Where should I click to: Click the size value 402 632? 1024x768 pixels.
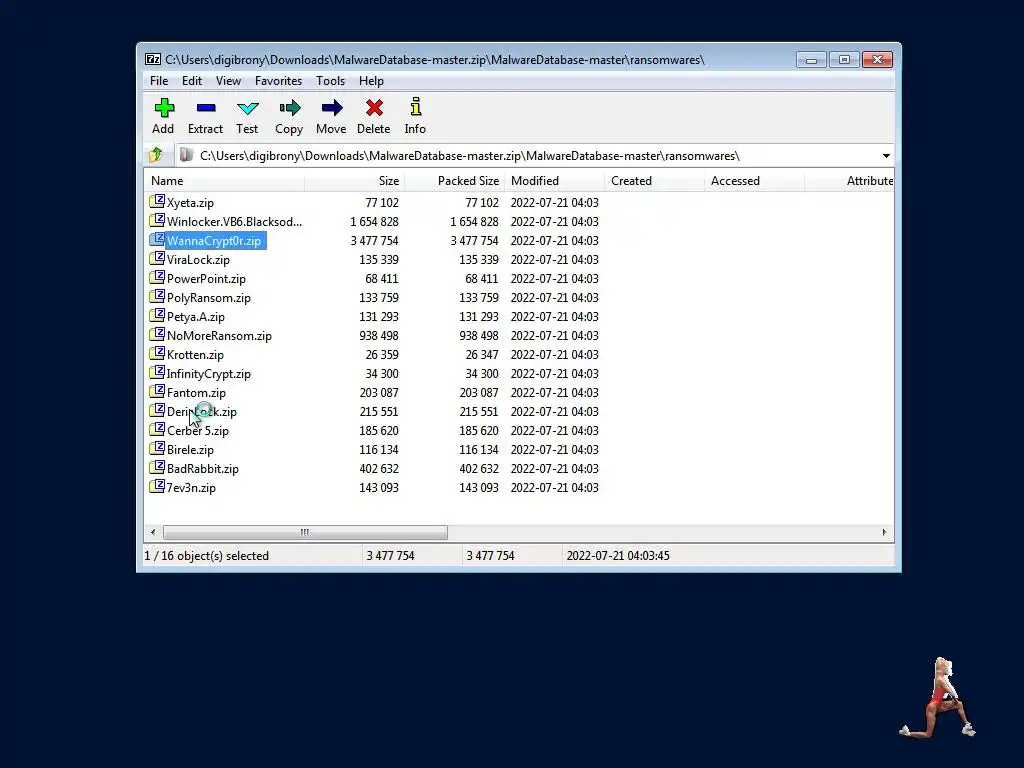(379, 469)
